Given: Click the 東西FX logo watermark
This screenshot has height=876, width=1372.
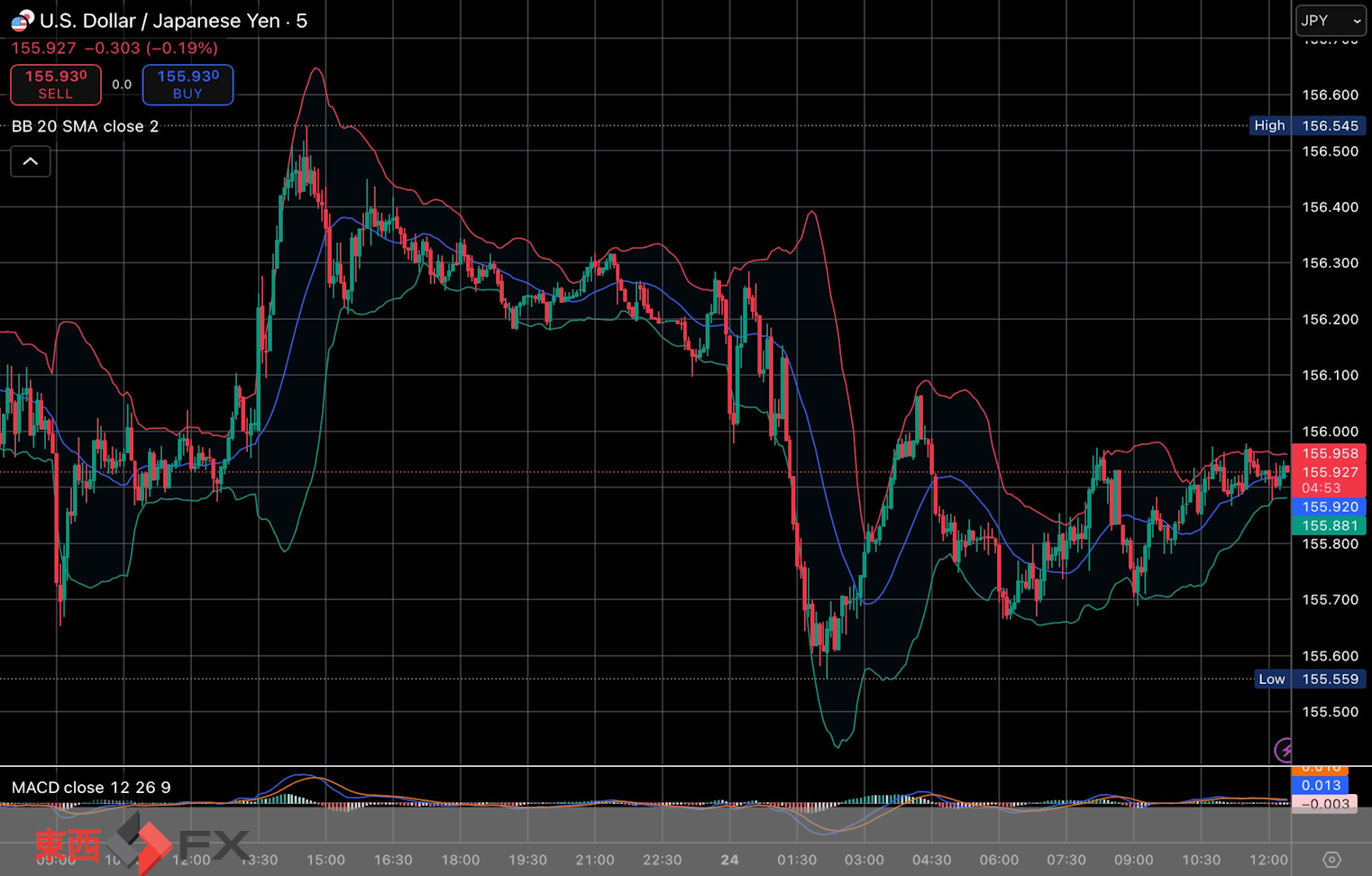Looking at the screenshot, I should (x=142, y=844).
